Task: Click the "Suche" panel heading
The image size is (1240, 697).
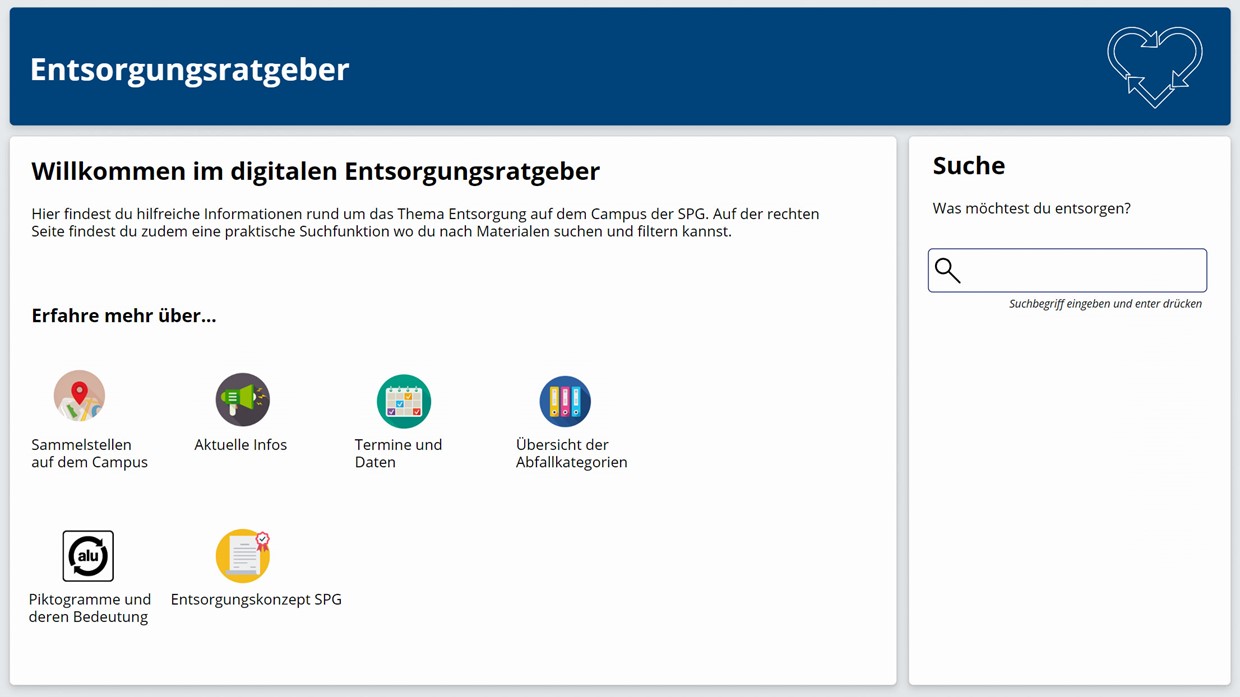Action: click(968, 165)
